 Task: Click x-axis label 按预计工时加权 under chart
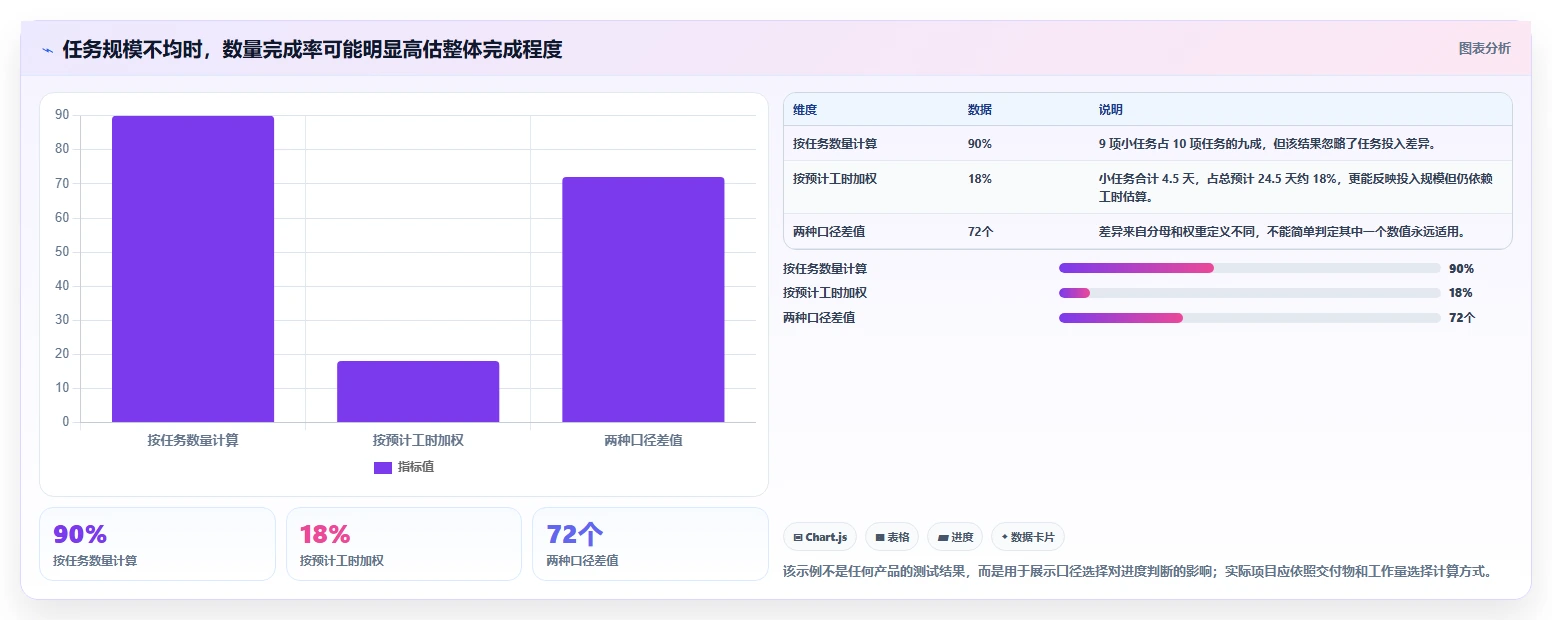(418, 440)
